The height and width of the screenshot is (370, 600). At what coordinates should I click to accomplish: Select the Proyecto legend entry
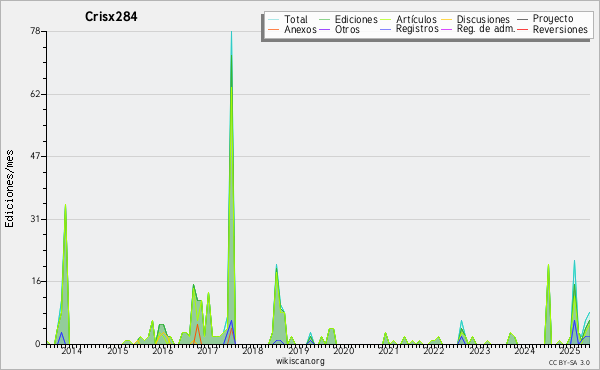(545, 18)
